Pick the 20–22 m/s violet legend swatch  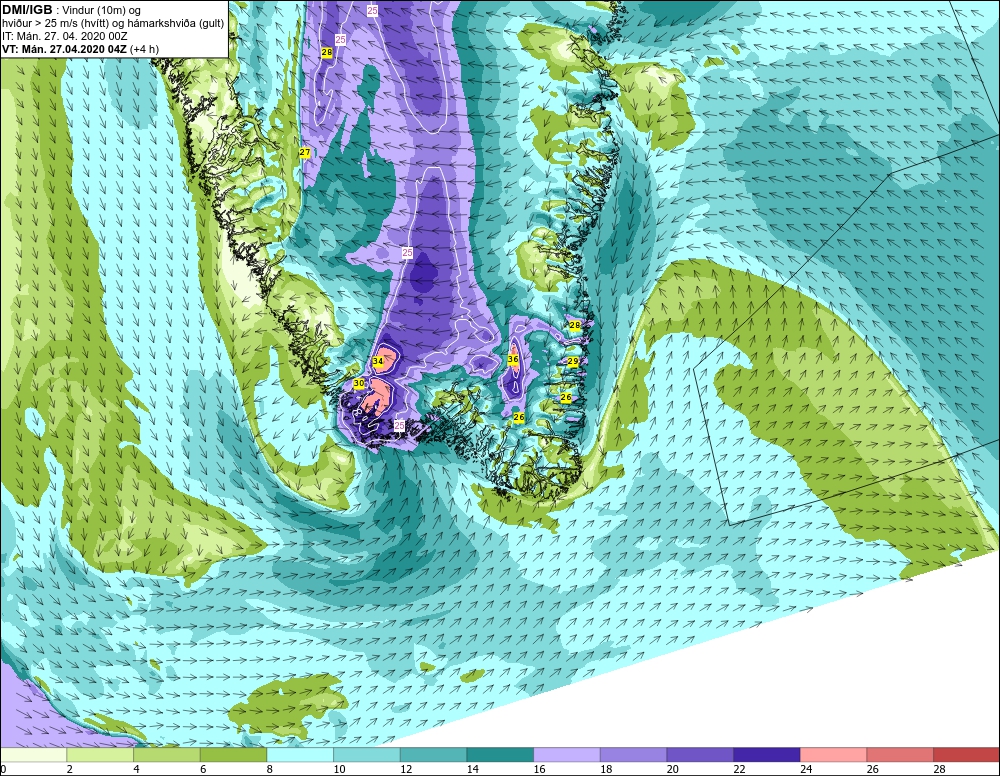700,755
